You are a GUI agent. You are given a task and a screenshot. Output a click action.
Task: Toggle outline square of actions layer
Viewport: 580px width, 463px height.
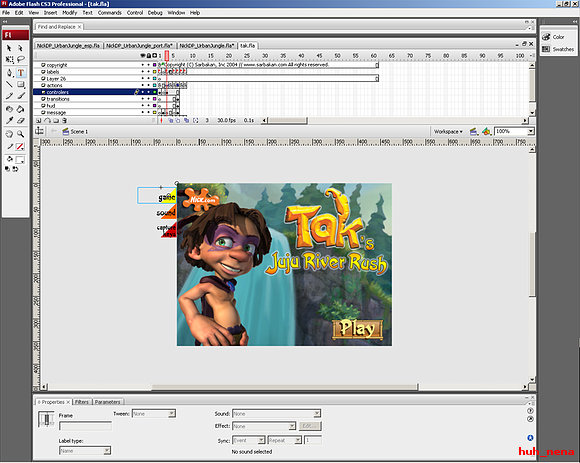[x=155, y=85]
